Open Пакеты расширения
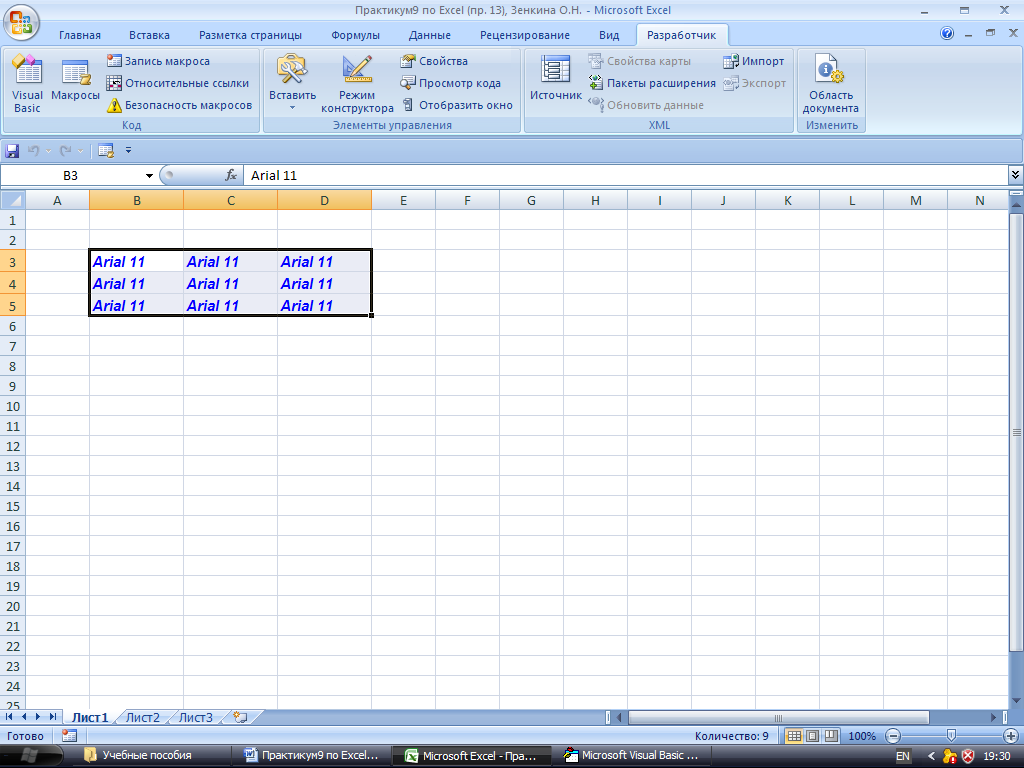Screen dimensions: 1024x768 point(652,83)
